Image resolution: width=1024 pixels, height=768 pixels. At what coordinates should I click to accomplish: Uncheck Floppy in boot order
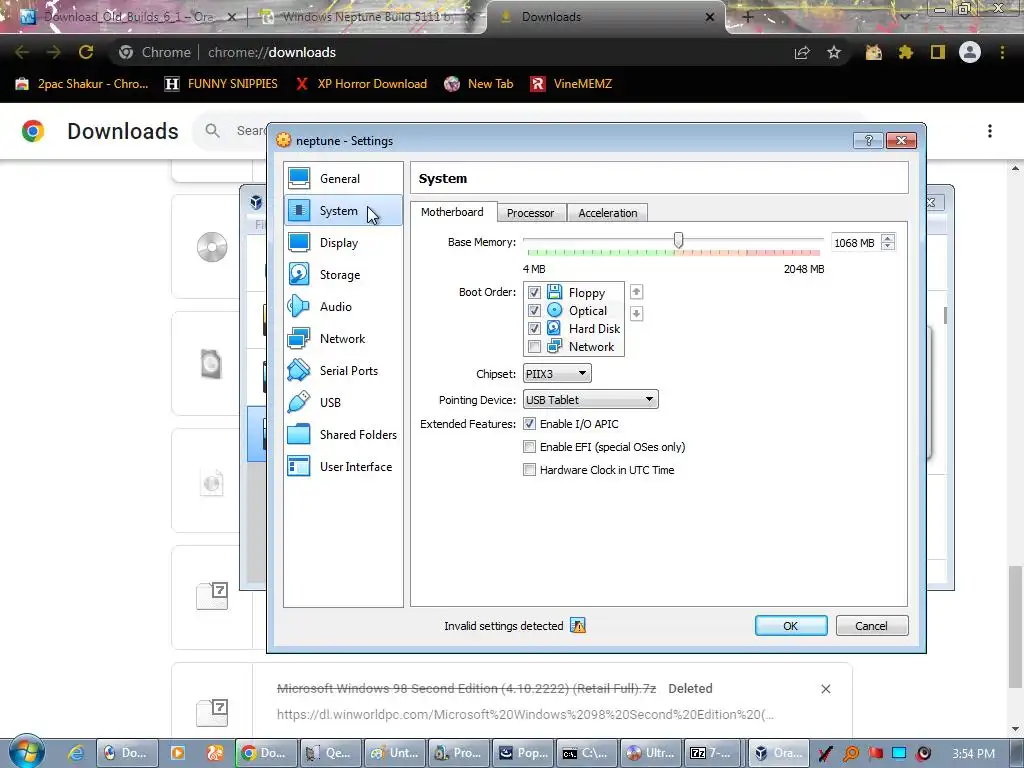534,293
